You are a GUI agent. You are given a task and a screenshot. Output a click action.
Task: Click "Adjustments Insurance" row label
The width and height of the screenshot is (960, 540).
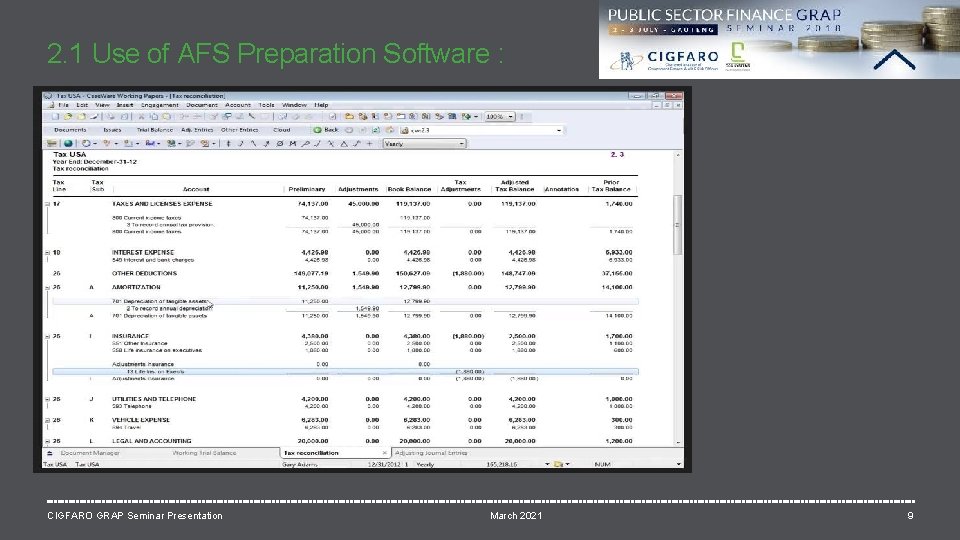143,364
